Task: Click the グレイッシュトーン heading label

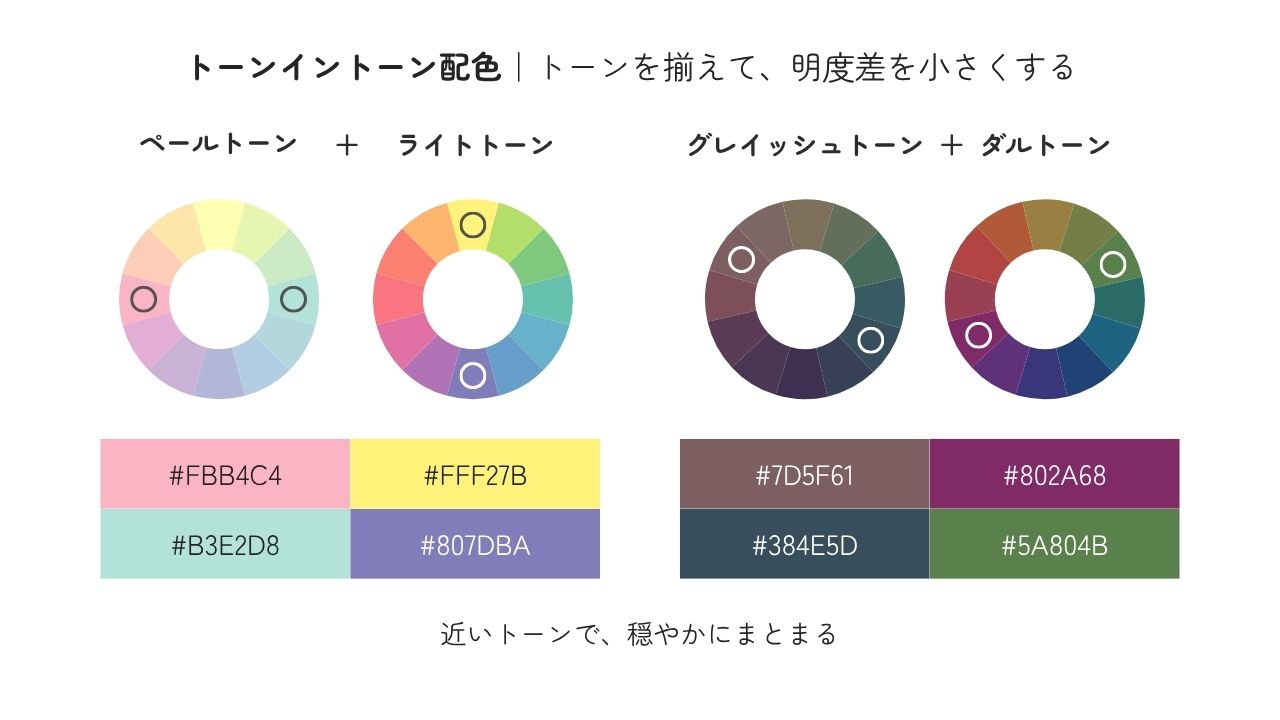Action: click(x=804, y=145)
